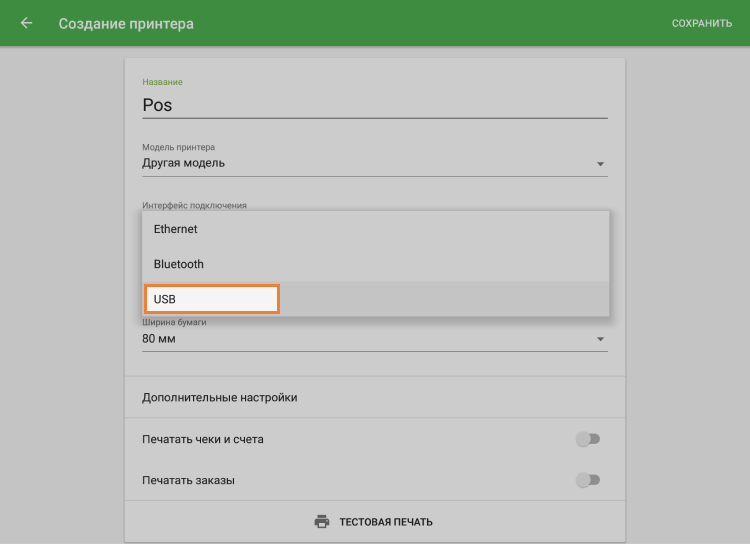This screenshot has width=750, height=544.
Task: Click the back arrow icon
Action: coord(27,23)
